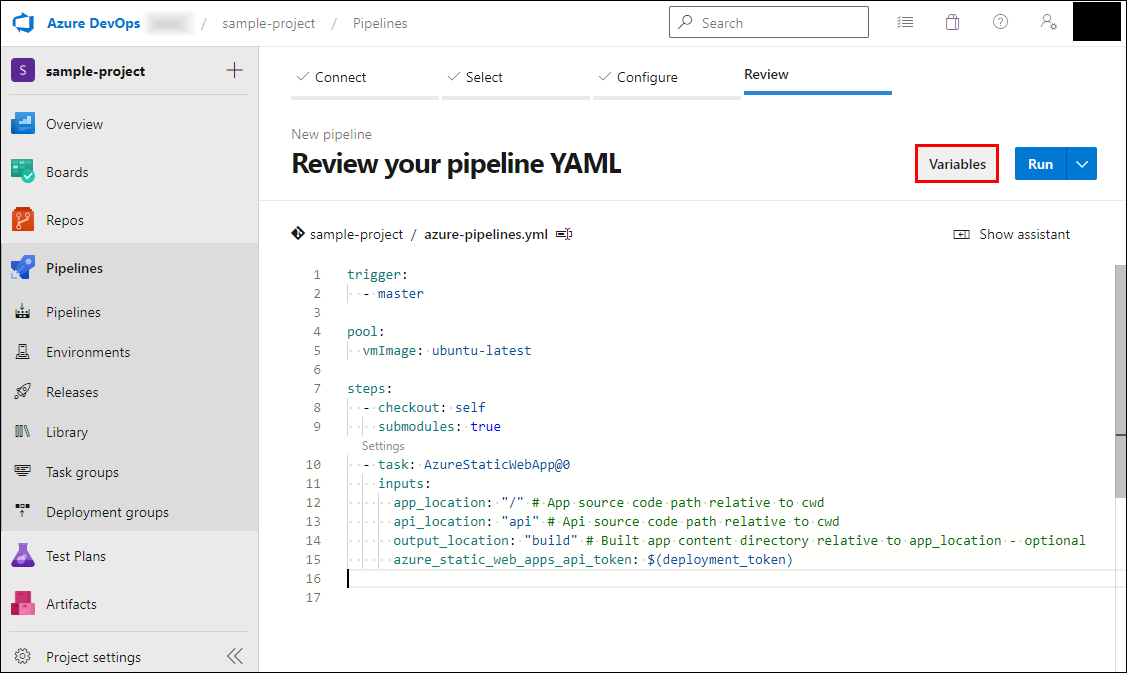Click the Settings link above the task

pos(383,446)
